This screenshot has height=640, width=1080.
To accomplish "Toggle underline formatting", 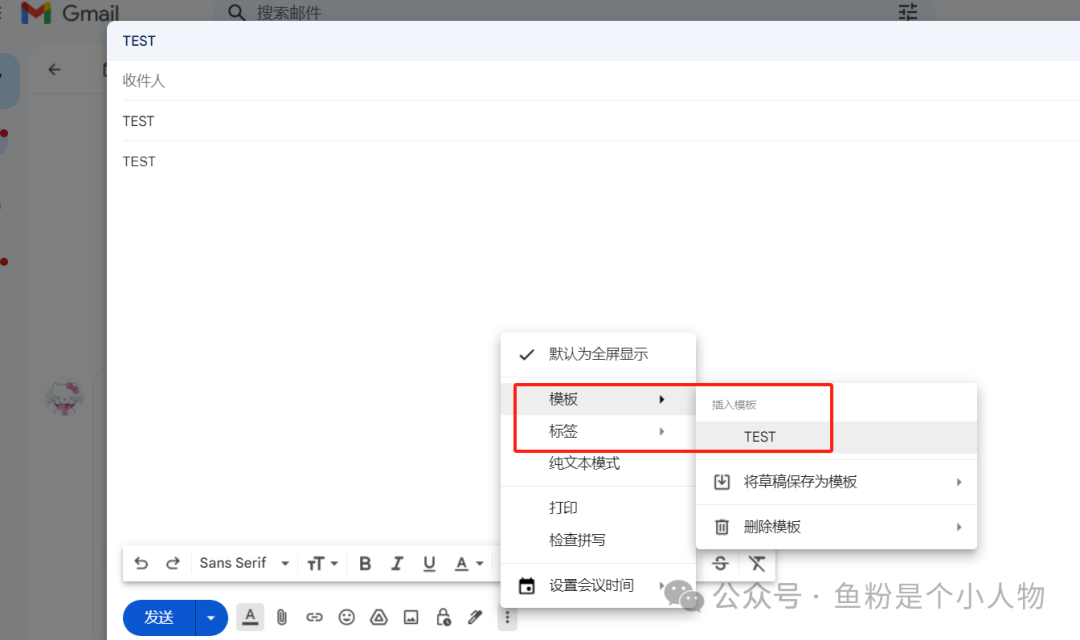I will (429, 563).
